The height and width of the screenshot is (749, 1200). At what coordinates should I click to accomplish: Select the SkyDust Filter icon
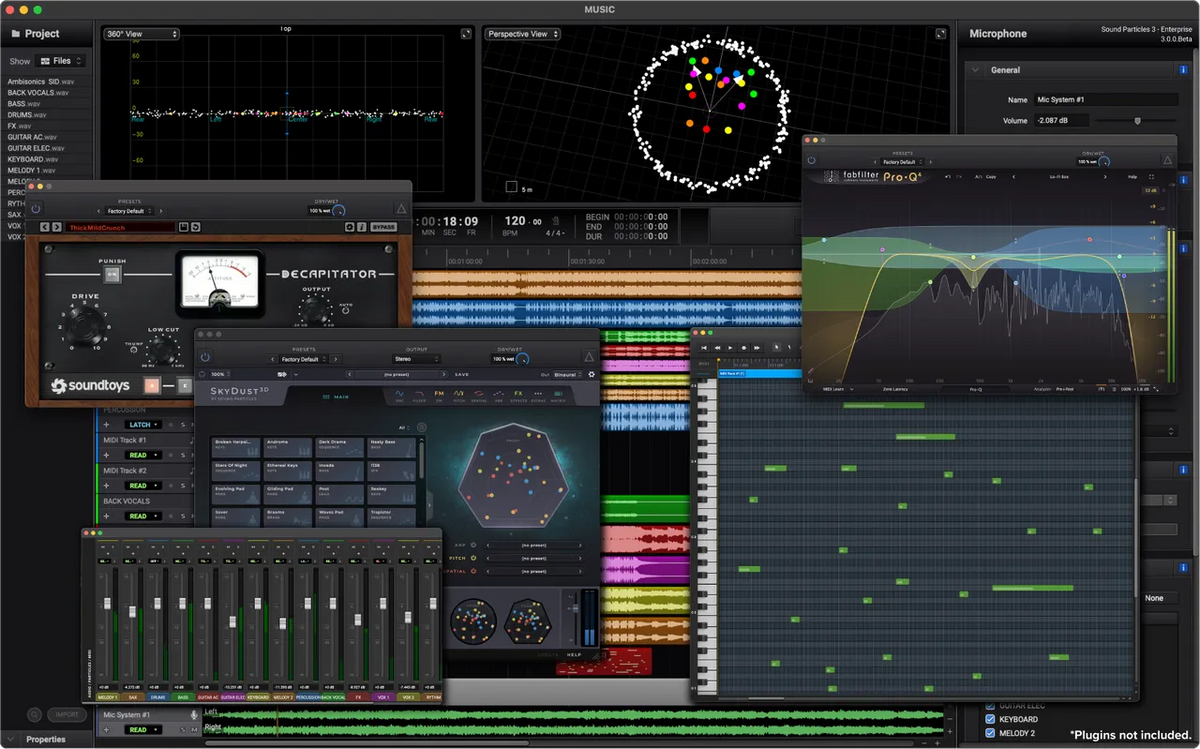(x=420, y=394)
